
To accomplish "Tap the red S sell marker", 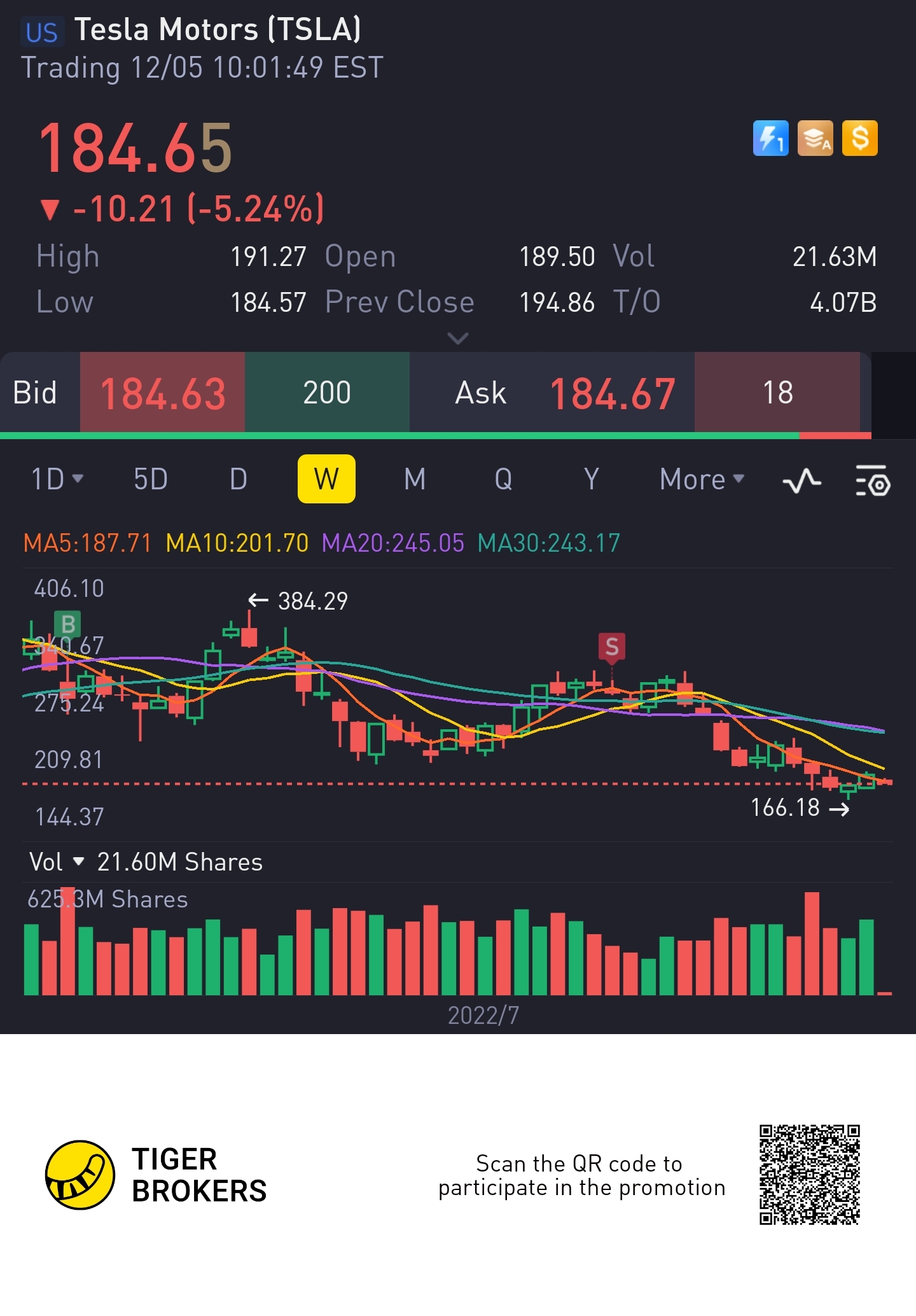I will 612,647.
